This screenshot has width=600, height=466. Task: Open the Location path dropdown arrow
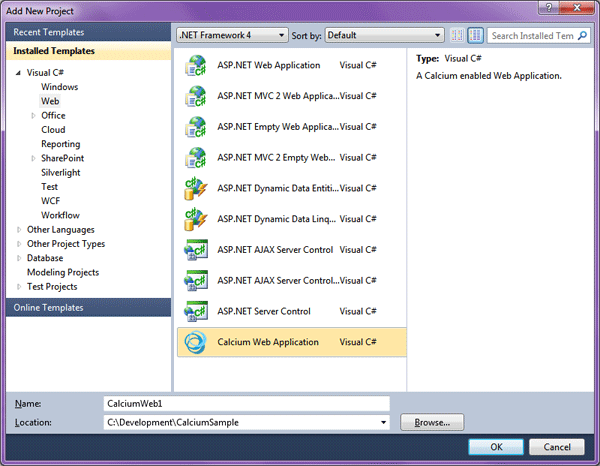pos(383,422)
